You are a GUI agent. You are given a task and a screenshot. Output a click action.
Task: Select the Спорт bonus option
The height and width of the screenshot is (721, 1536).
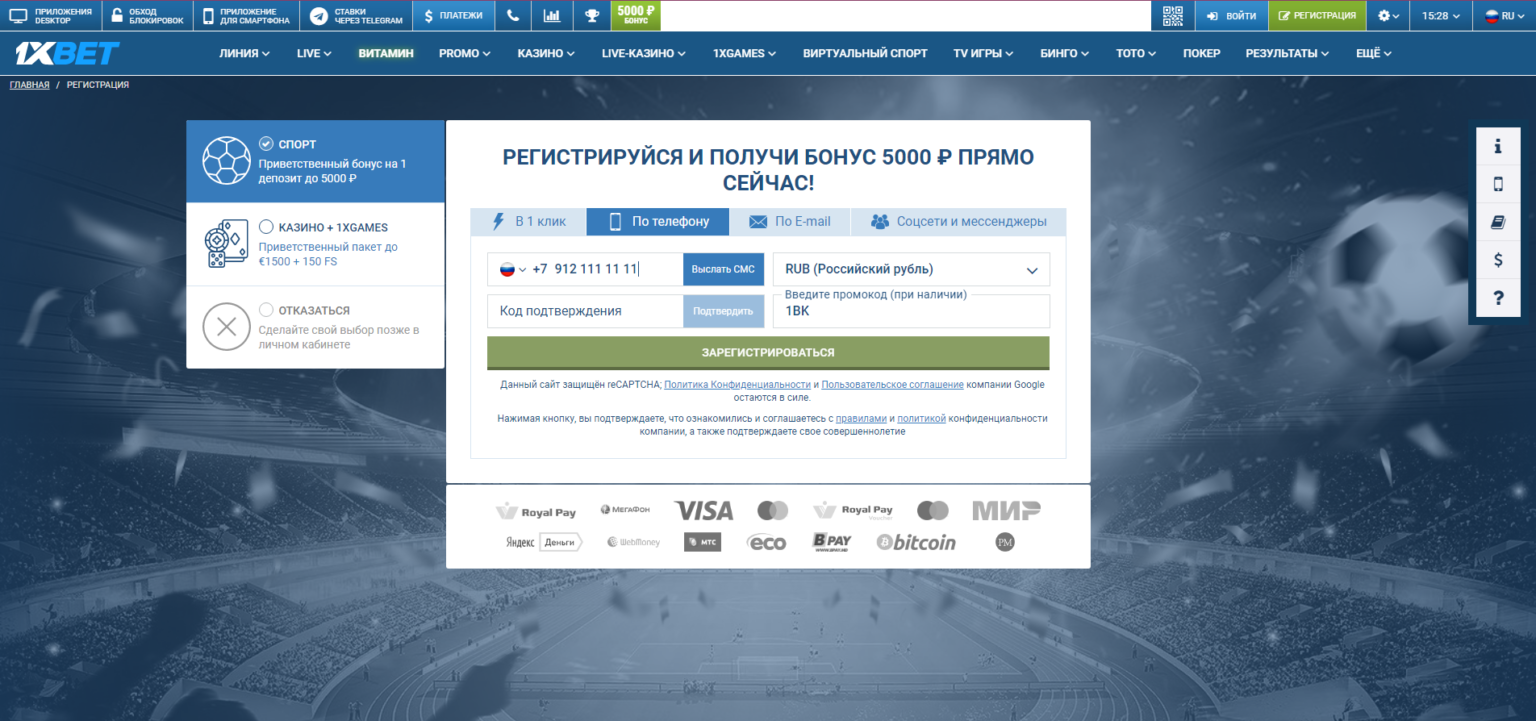click(315, 162)
